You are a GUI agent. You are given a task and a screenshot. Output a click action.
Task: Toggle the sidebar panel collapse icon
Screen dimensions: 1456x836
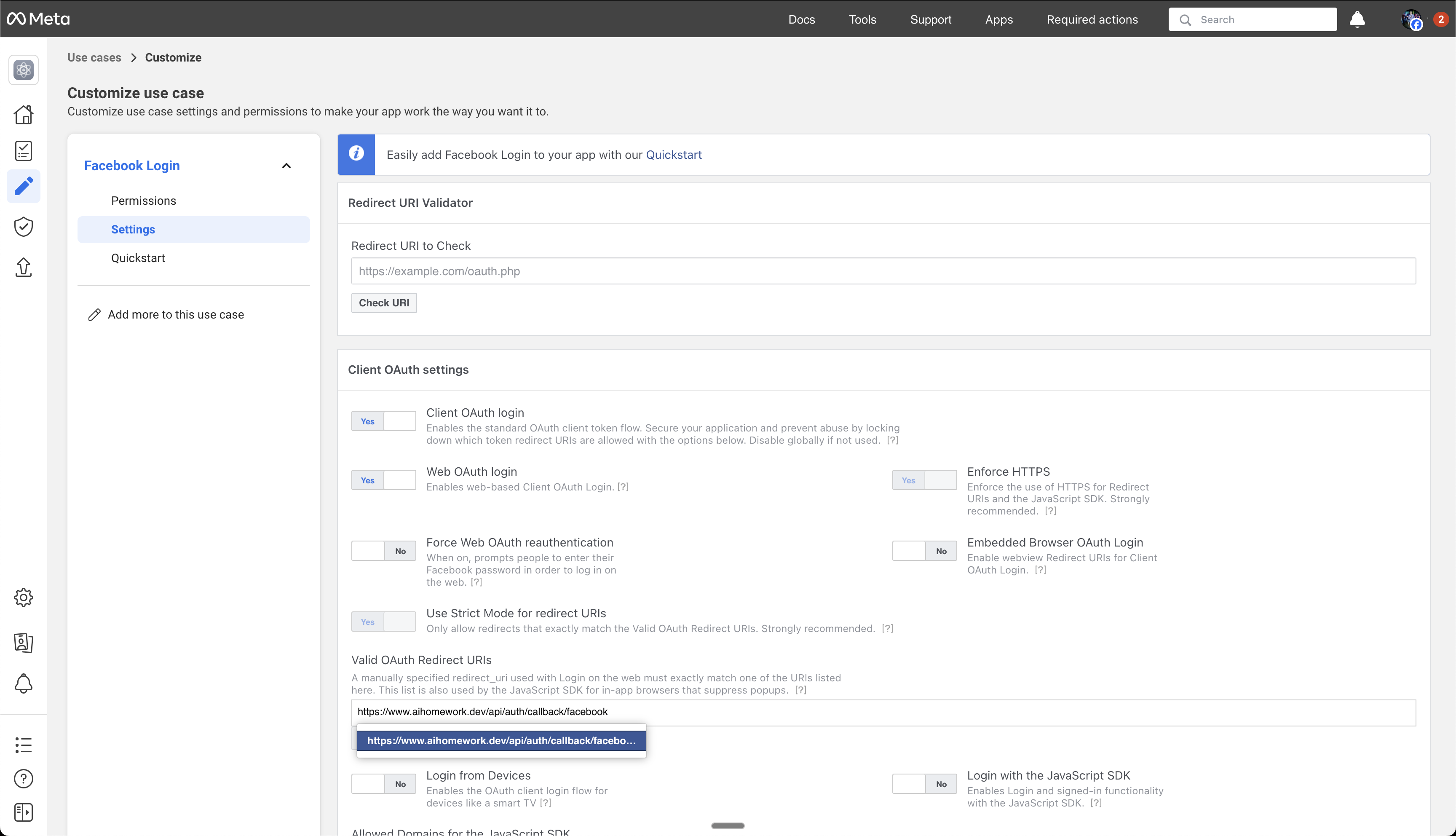coord(24,812)
